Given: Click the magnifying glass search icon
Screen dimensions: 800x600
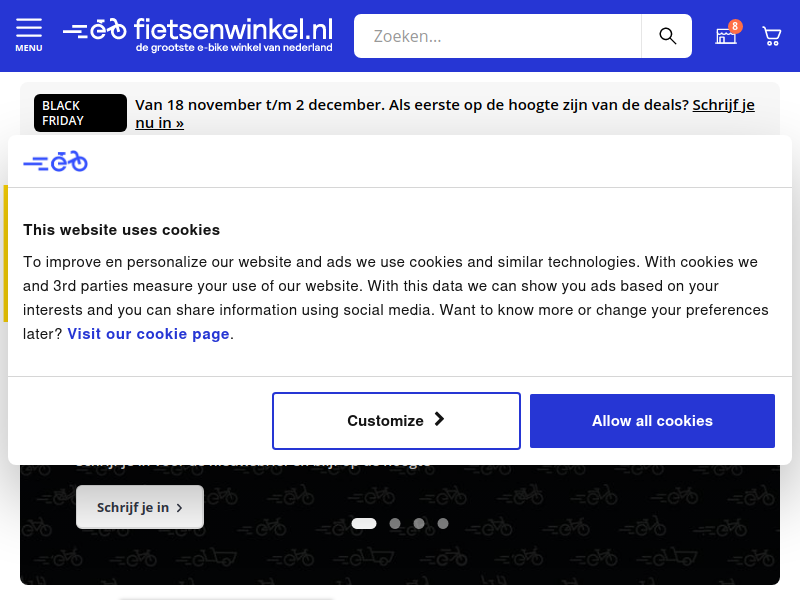Looking at the screenshot, I should click(667, 36).
